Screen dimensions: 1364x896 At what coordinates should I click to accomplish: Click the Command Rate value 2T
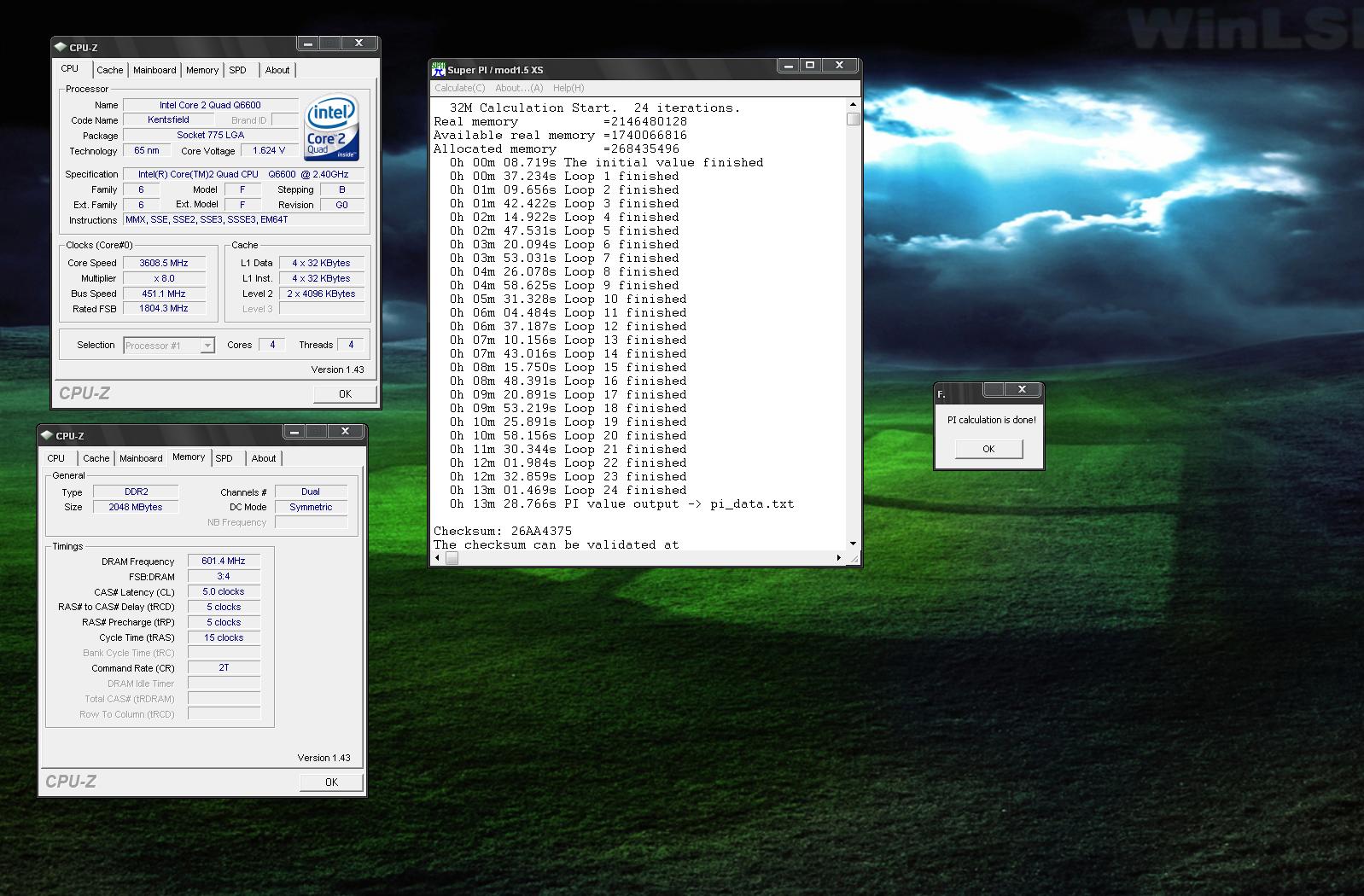coord(224,667)
